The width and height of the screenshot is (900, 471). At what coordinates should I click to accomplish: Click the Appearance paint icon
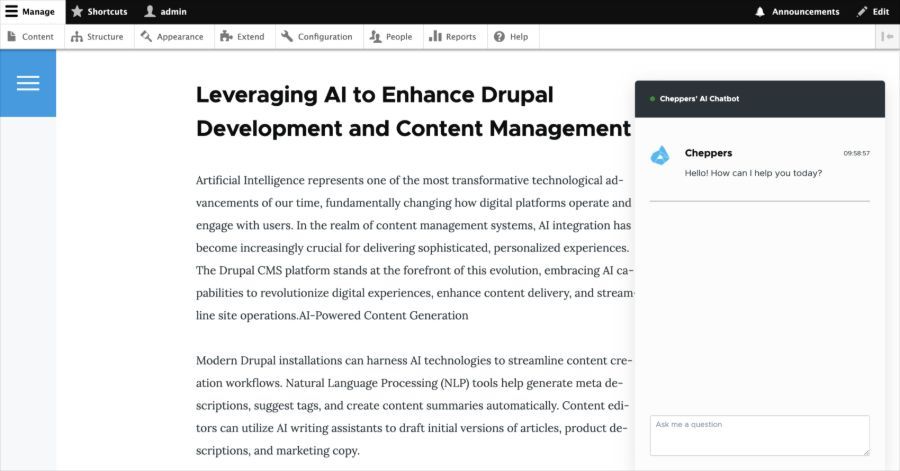click(x=146, y=36)
